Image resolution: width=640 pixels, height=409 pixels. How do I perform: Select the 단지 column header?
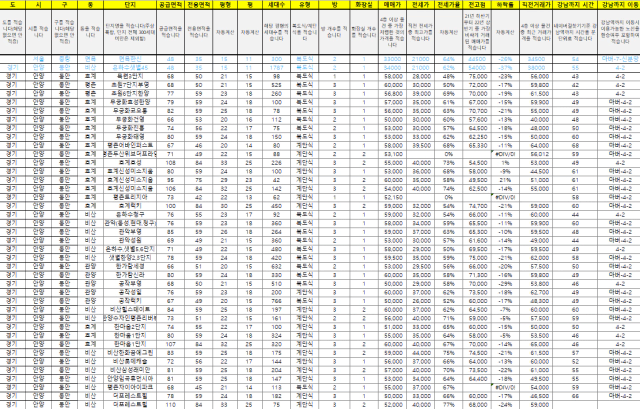point(130,5)
